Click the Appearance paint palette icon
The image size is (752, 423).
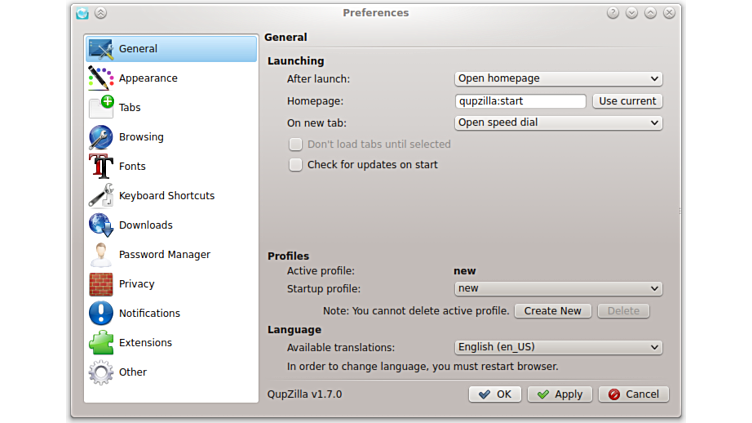pyautogui.click(x=101, y=78)
